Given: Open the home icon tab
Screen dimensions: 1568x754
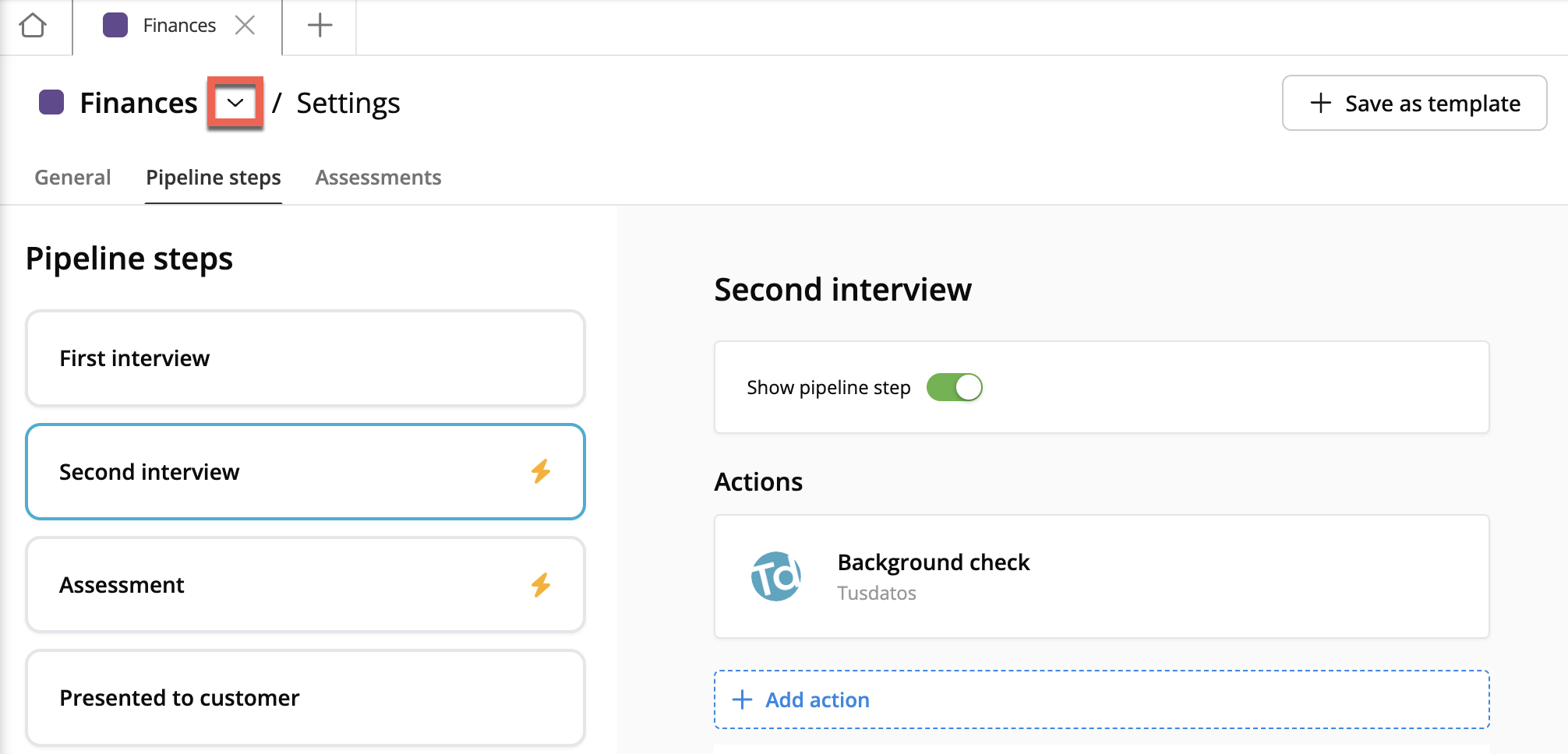Looking at the screenshot, I should tap(33, 26).
